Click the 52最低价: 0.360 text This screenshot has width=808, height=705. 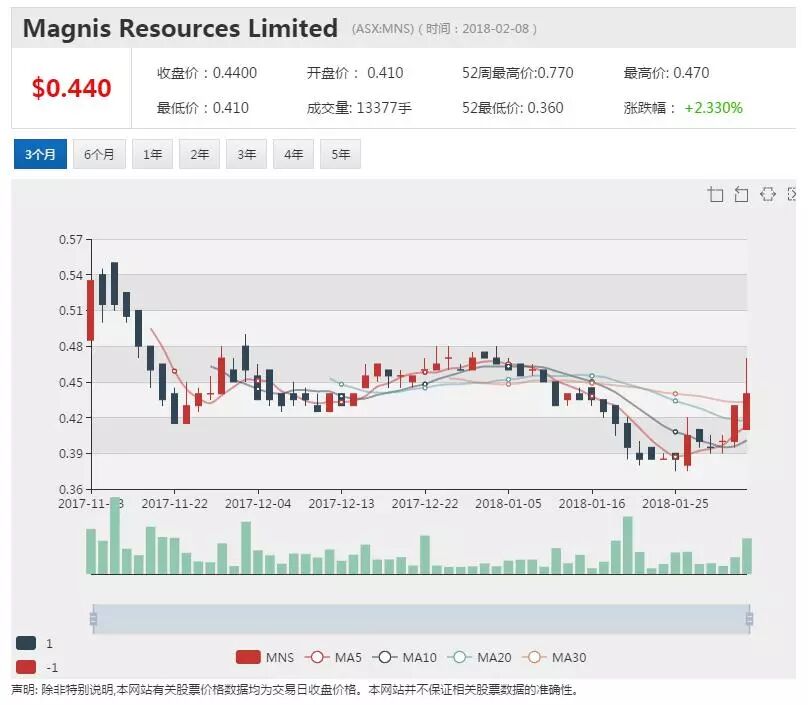[512, 108]
